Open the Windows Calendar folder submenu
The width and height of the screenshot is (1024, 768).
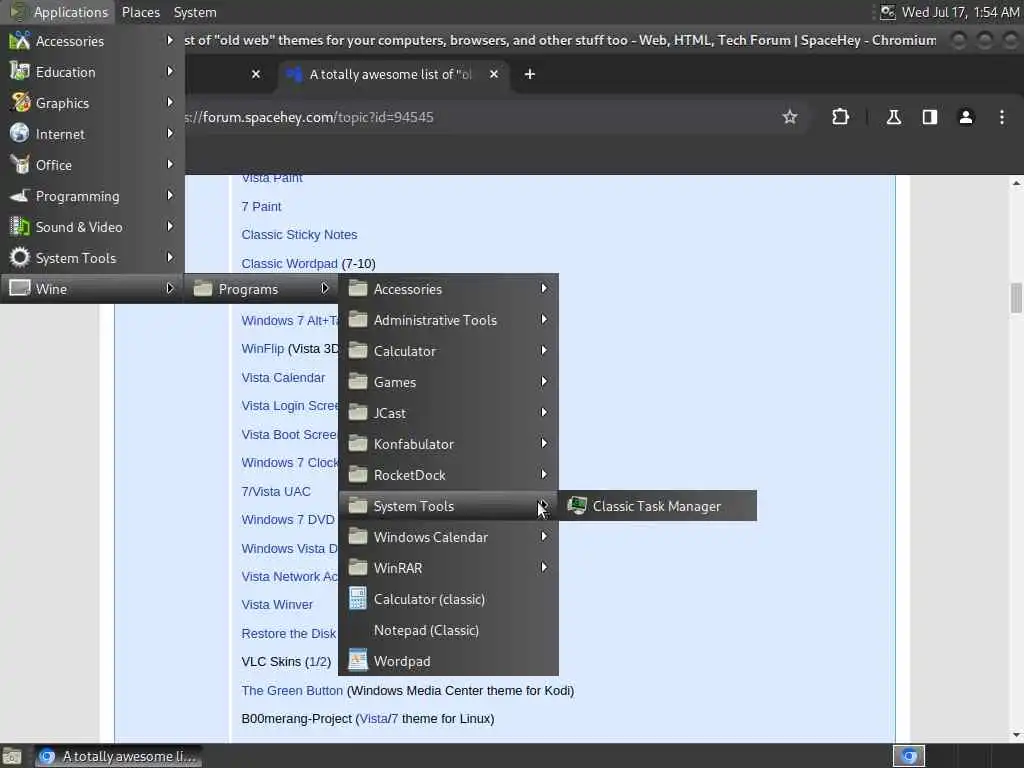pyautogui.click(x=448, y=537)
